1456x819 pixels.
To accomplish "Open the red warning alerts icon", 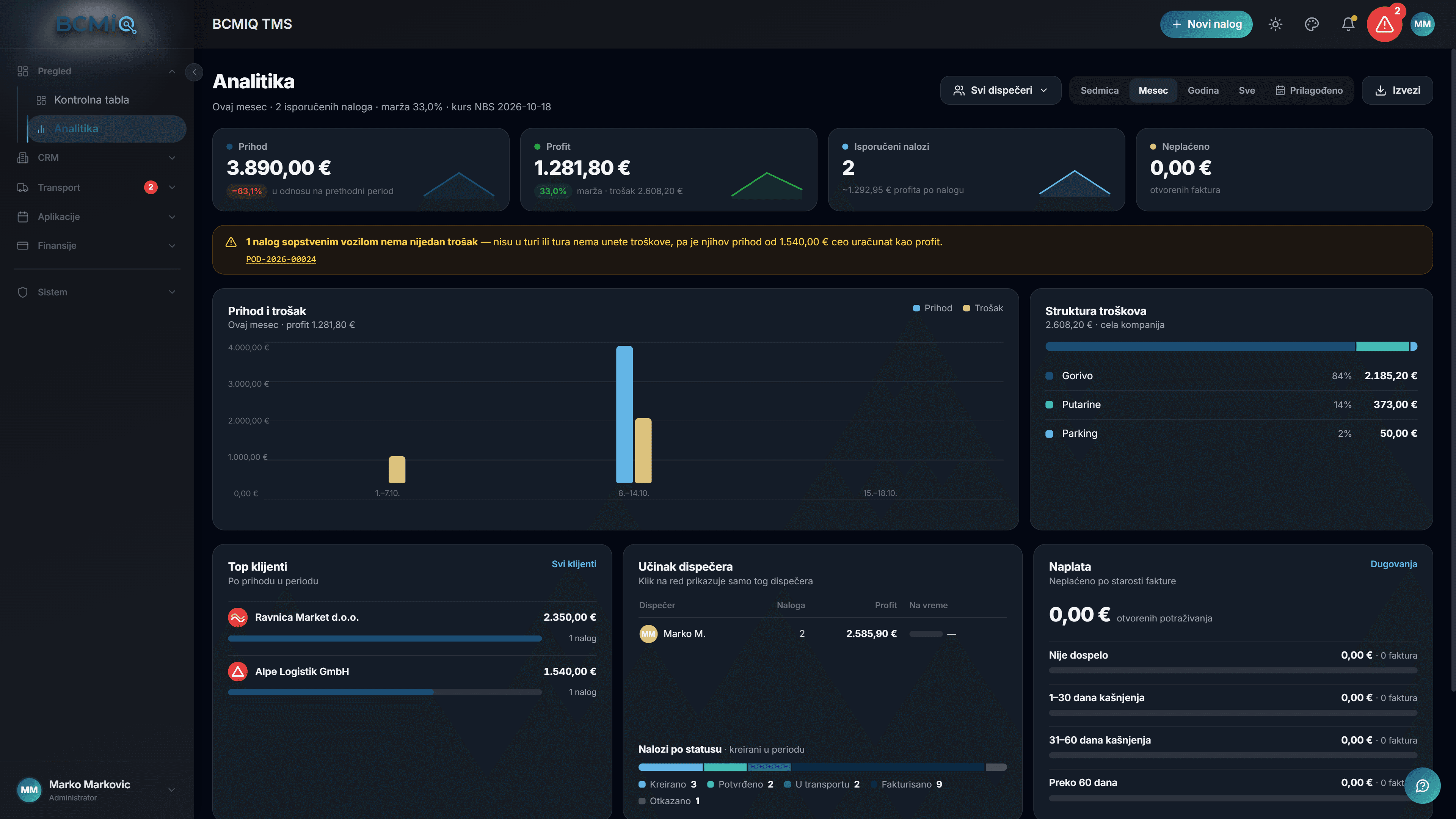I will point(1384,24).
